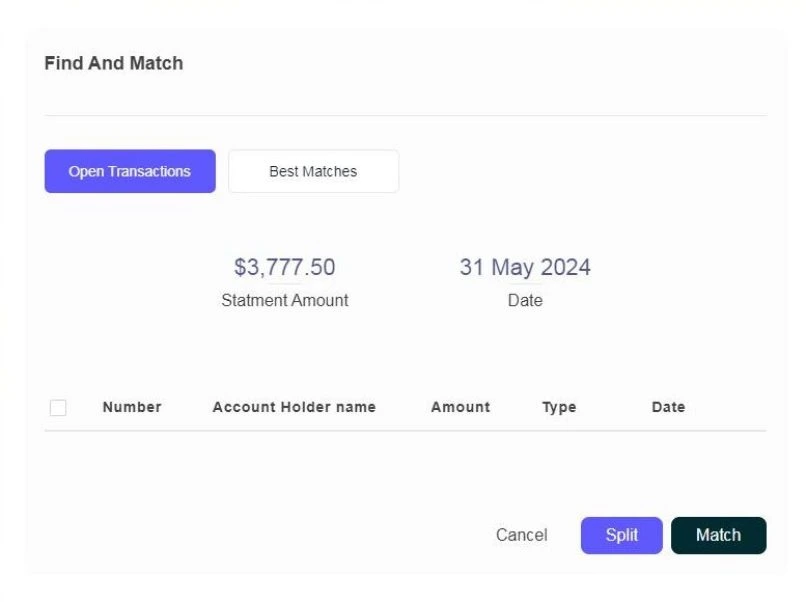Click the Statment Amount label

coord(285,300)
